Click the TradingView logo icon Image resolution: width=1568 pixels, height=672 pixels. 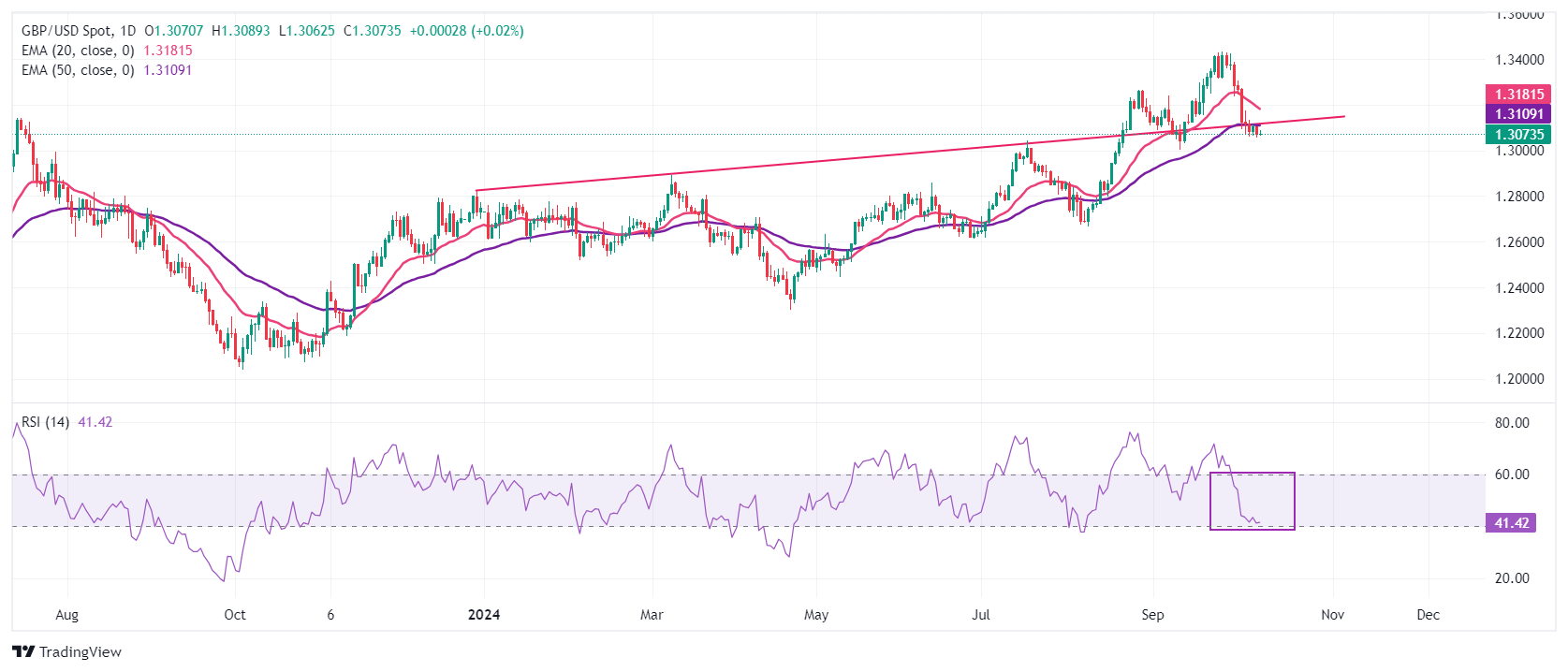point(23,651)
